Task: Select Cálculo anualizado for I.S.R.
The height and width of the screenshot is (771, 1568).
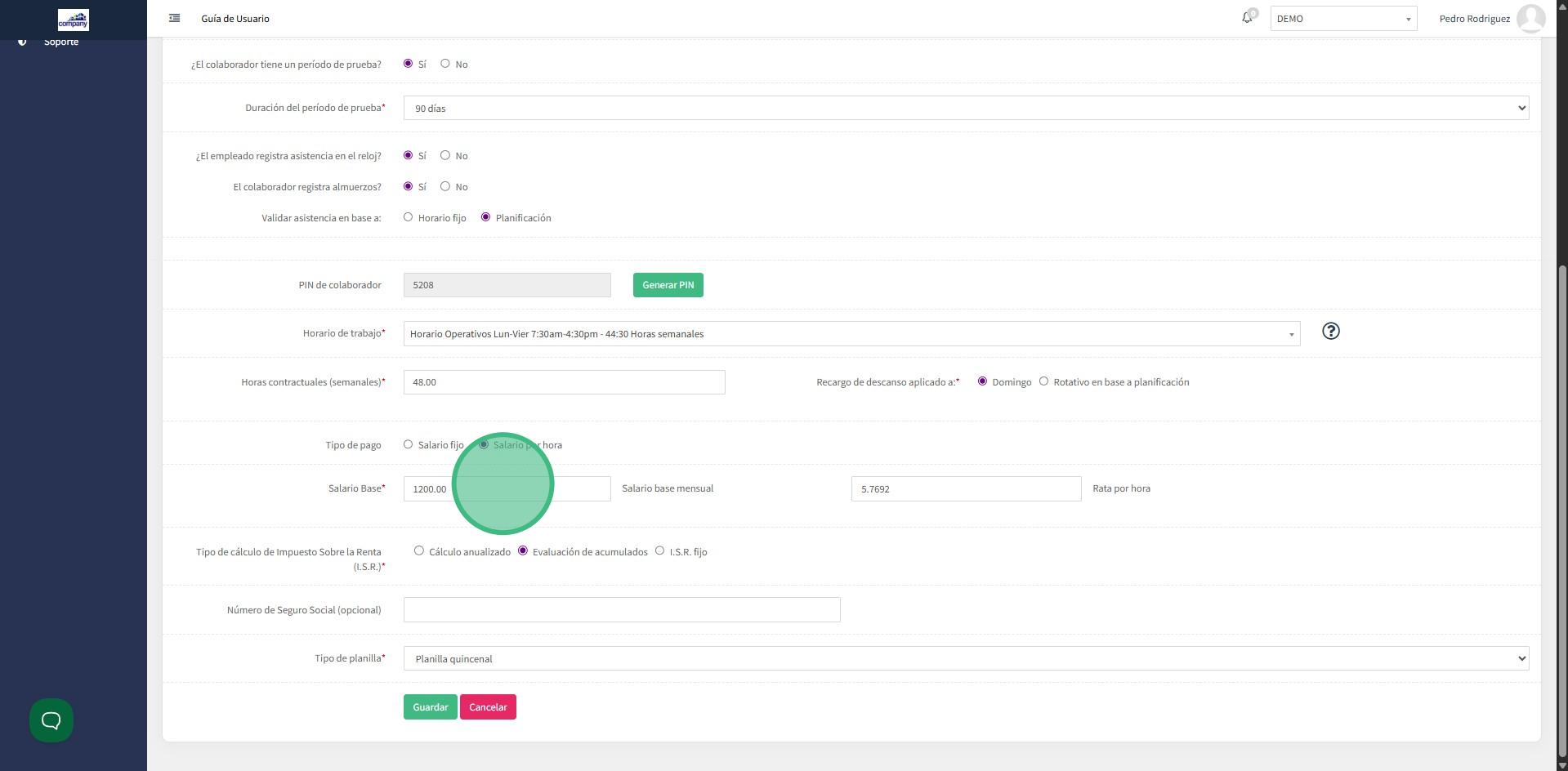Action: [419, 551]
